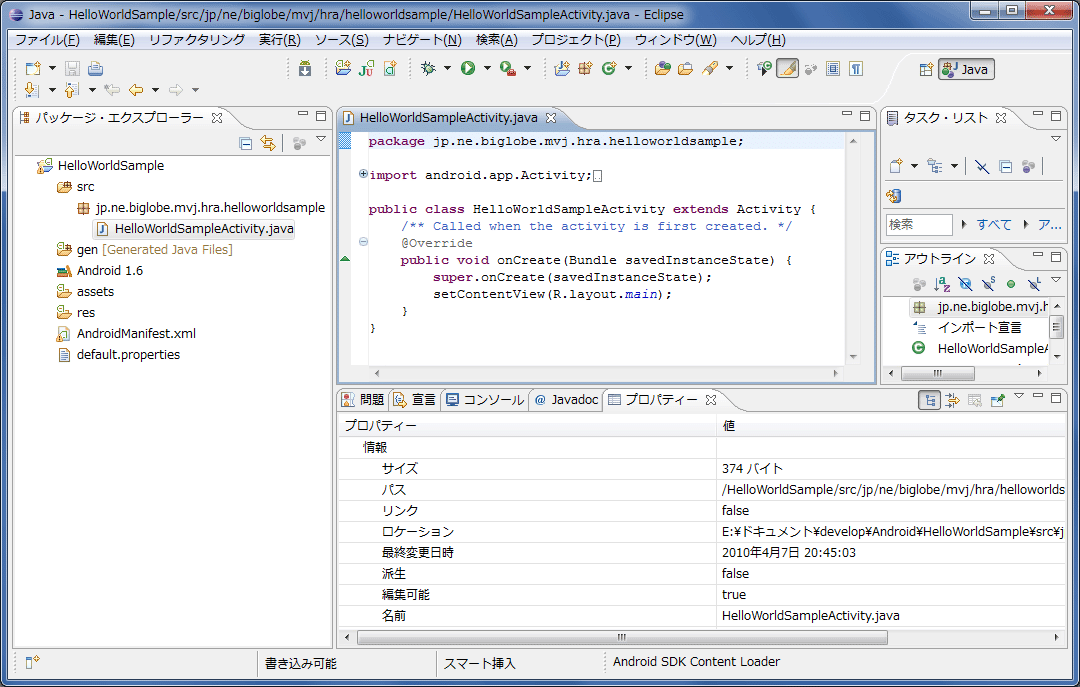Select the res folder in Package Explorer
This screenshot has width=1080, height=687.
[x=76, y=313]
